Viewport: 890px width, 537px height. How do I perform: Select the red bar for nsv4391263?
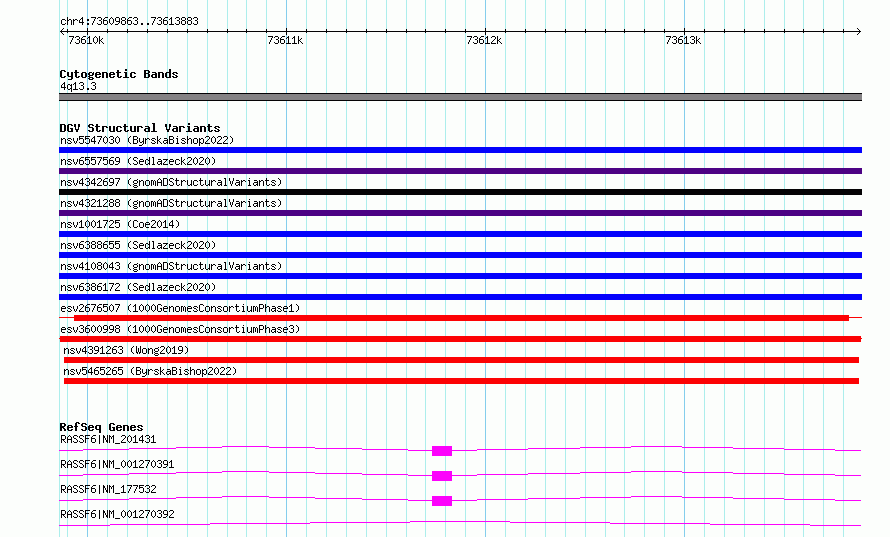[x=461, y=360]
